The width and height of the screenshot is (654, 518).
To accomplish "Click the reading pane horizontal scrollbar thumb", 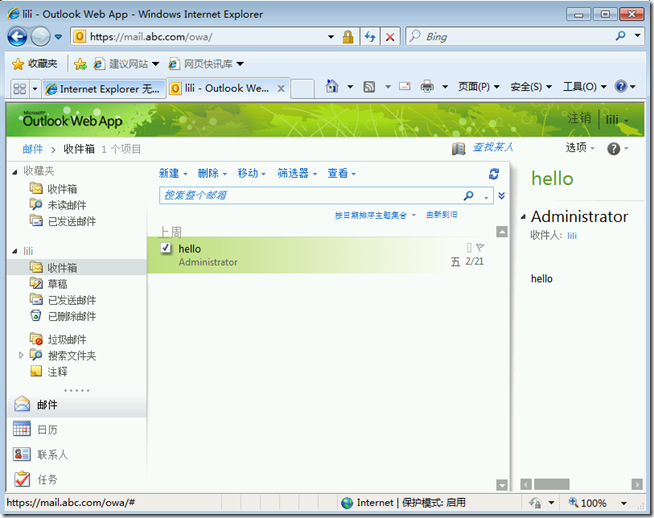I will coord(551,484).
